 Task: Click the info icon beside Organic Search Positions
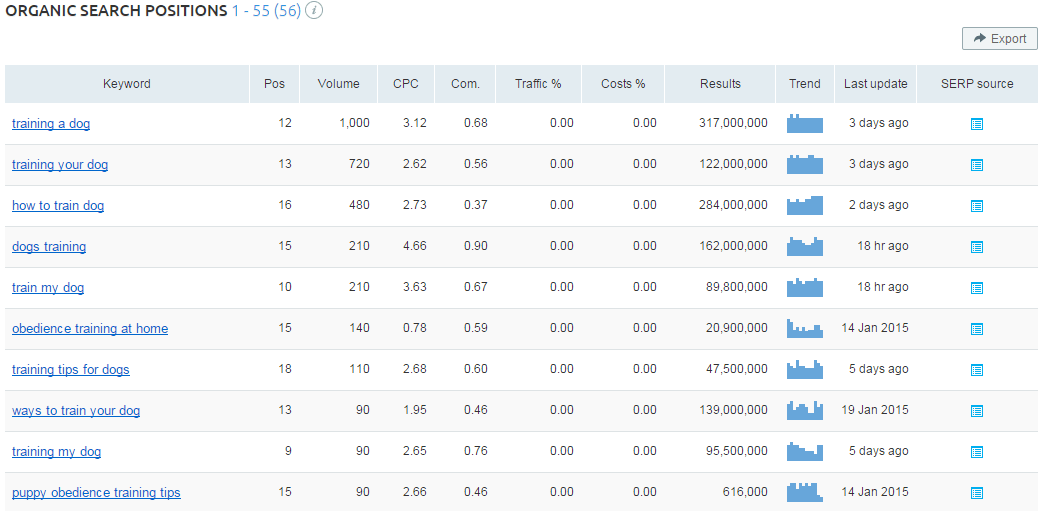pyautogui.click(x=314, y=11)
